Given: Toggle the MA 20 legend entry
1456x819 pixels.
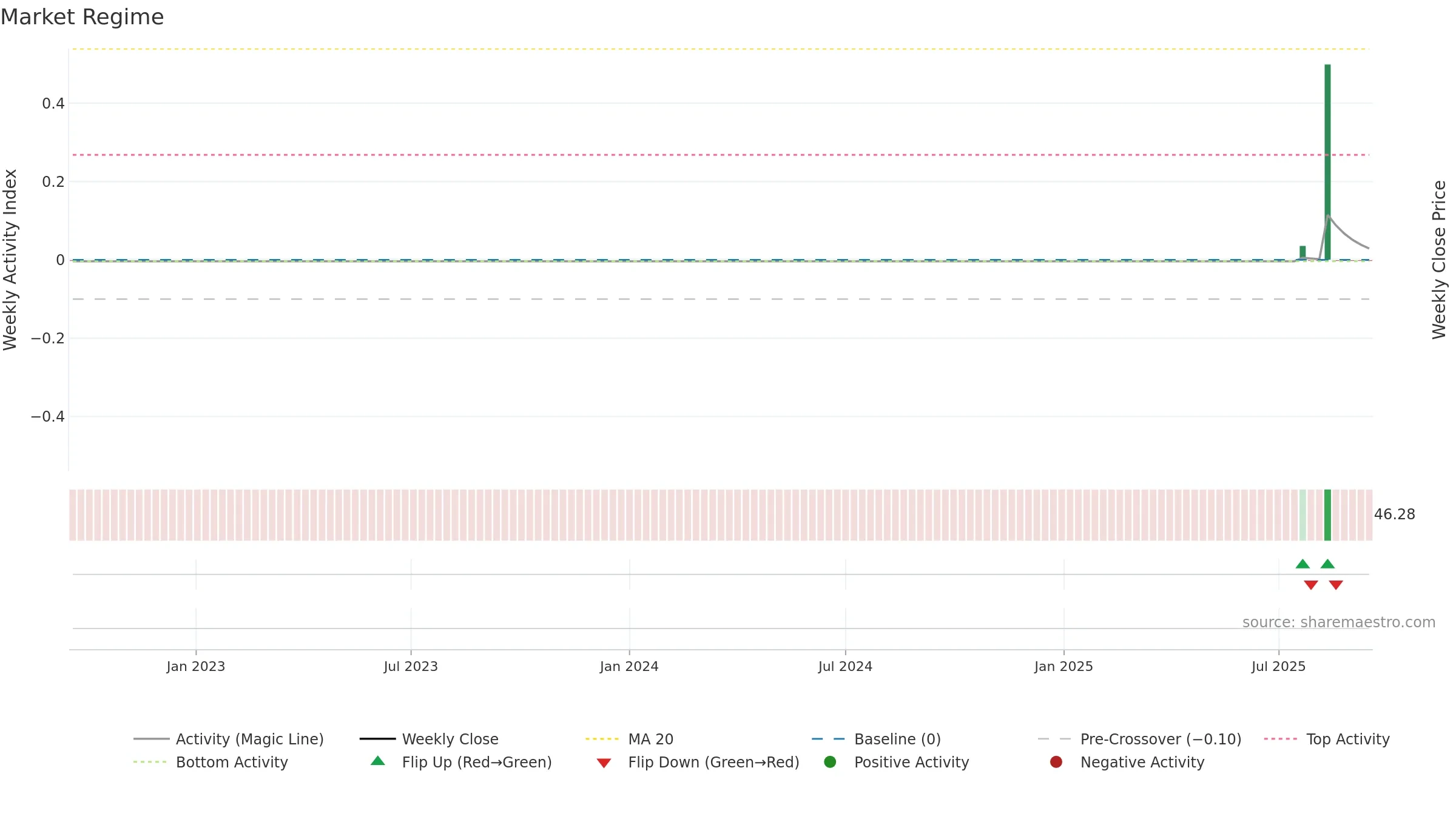Looking at the screenshot, I should 629,739.
